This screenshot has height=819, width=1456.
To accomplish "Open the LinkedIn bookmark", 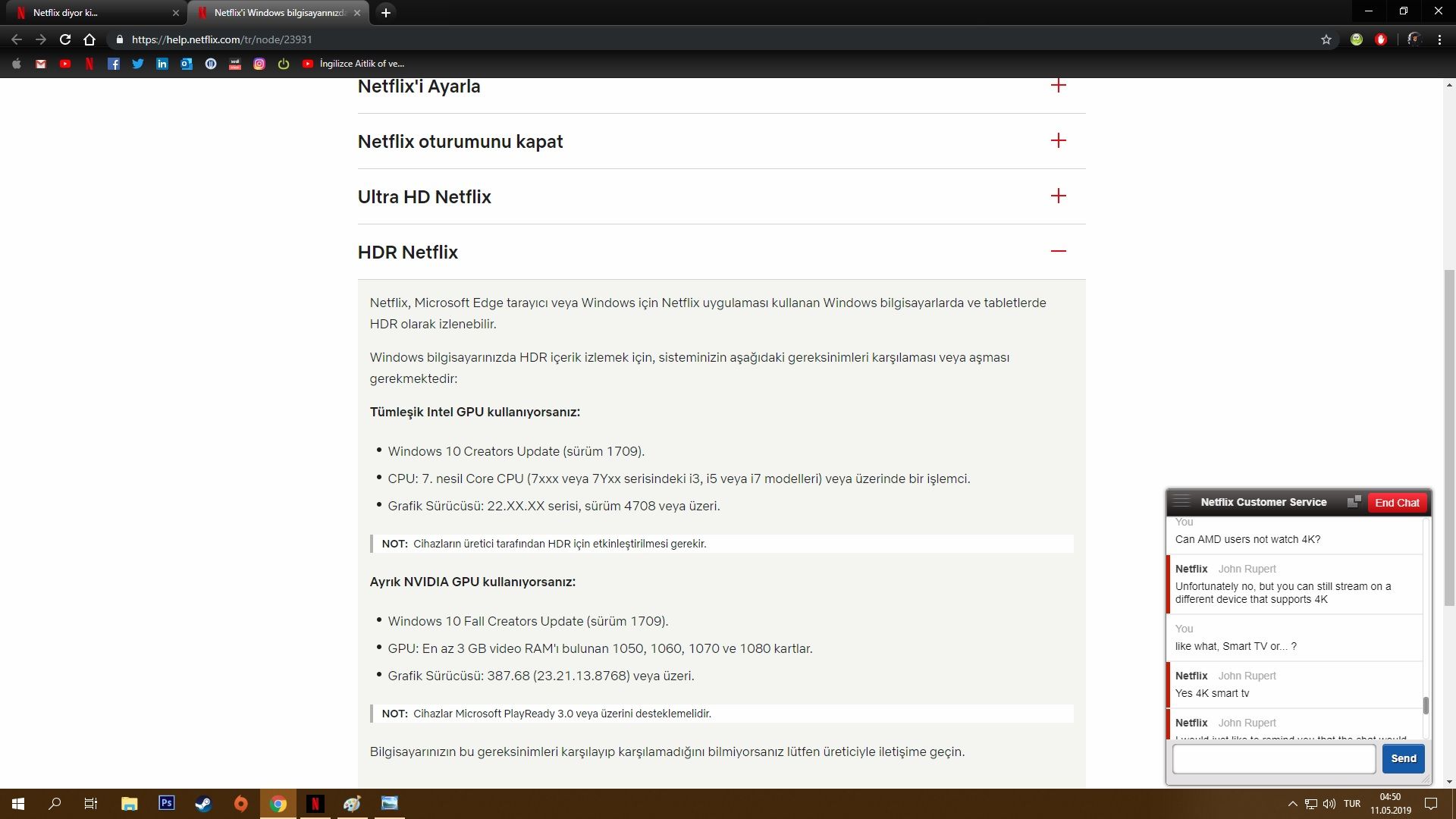I will click(162, 64).
